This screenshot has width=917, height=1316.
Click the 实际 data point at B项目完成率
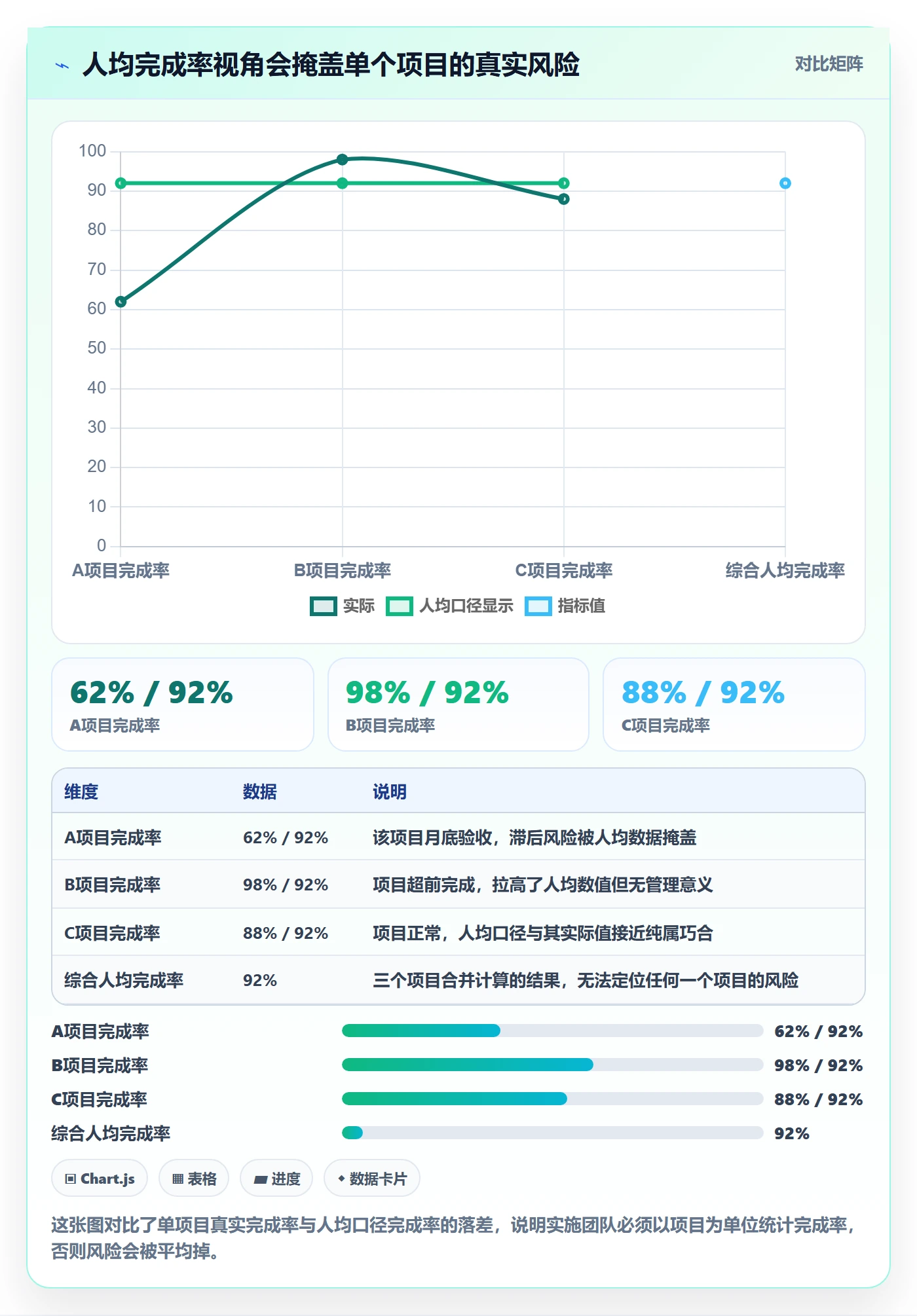coord(342,160)
